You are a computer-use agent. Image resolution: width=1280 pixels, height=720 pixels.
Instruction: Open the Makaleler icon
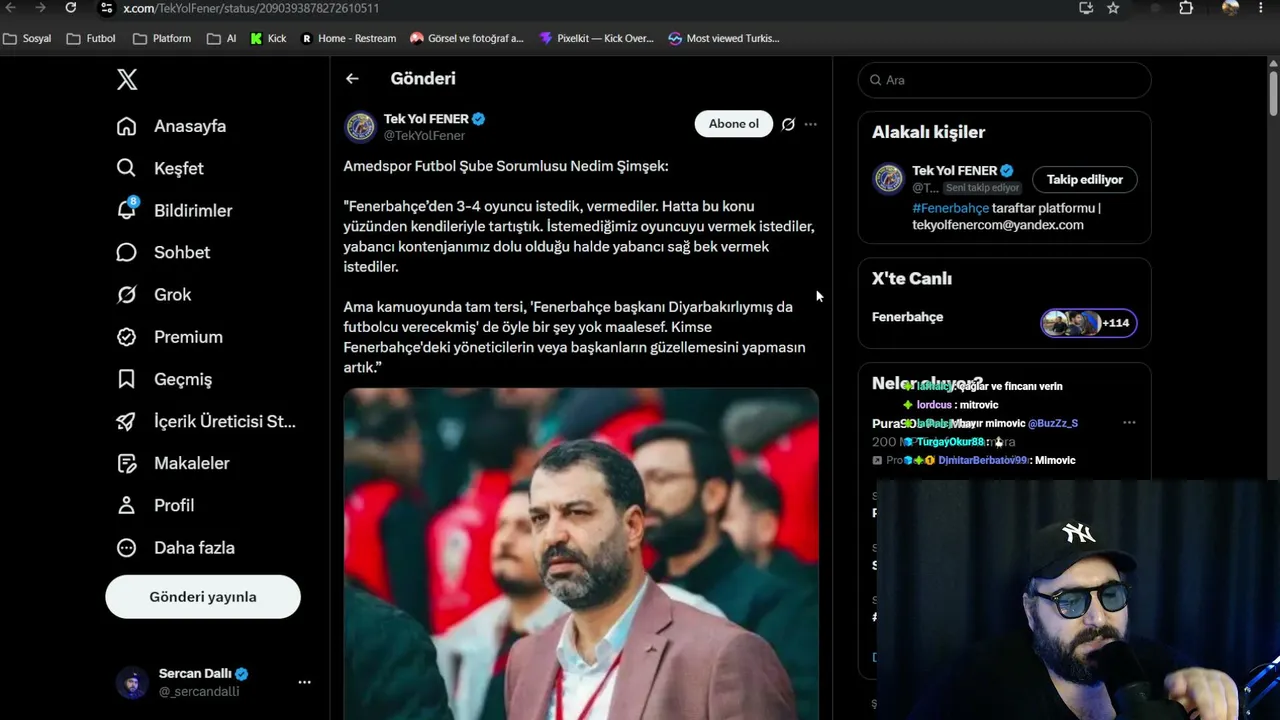click(126, 463)
